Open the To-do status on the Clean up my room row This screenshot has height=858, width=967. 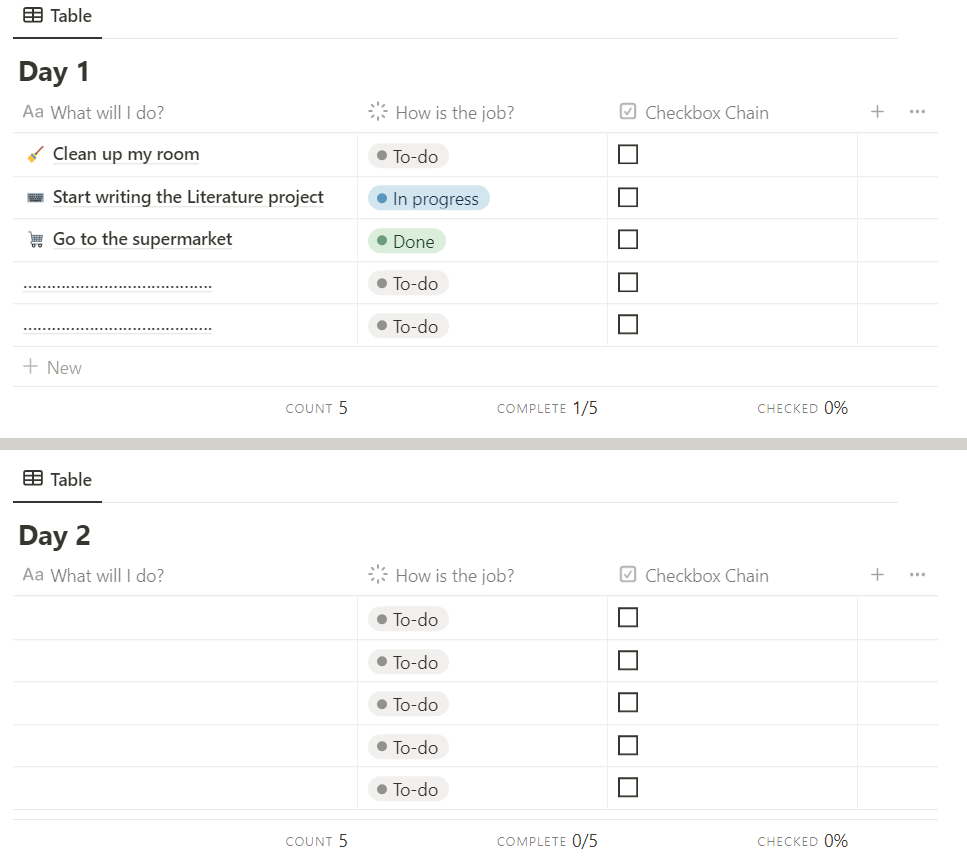(408, 156)
